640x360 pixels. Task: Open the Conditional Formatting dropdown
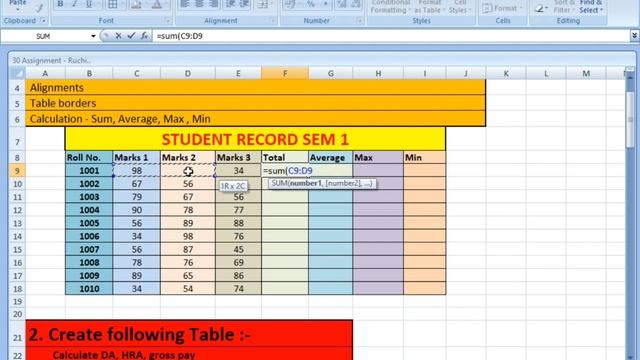391,7
